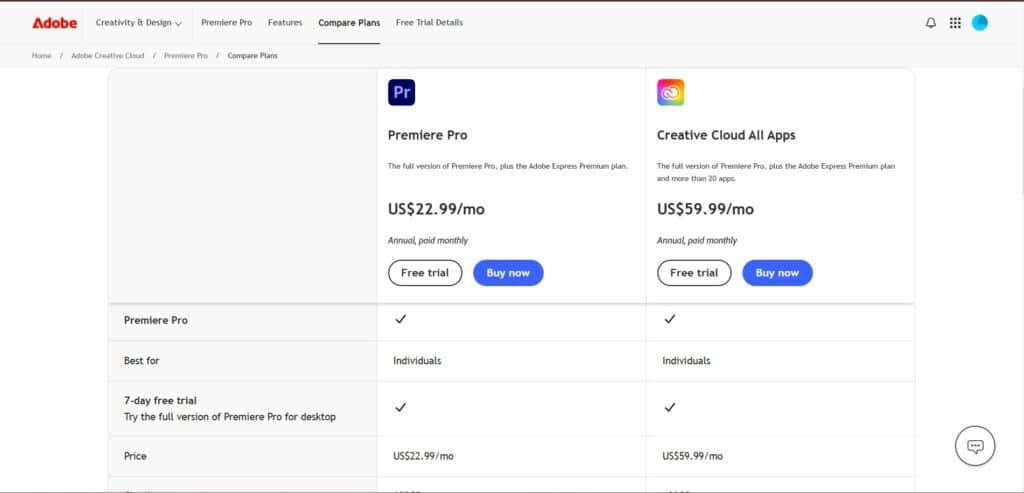This screenshot has height=493, width=1024.
Task: Expand the Creativity & Design menu
Action: (138, 23)
